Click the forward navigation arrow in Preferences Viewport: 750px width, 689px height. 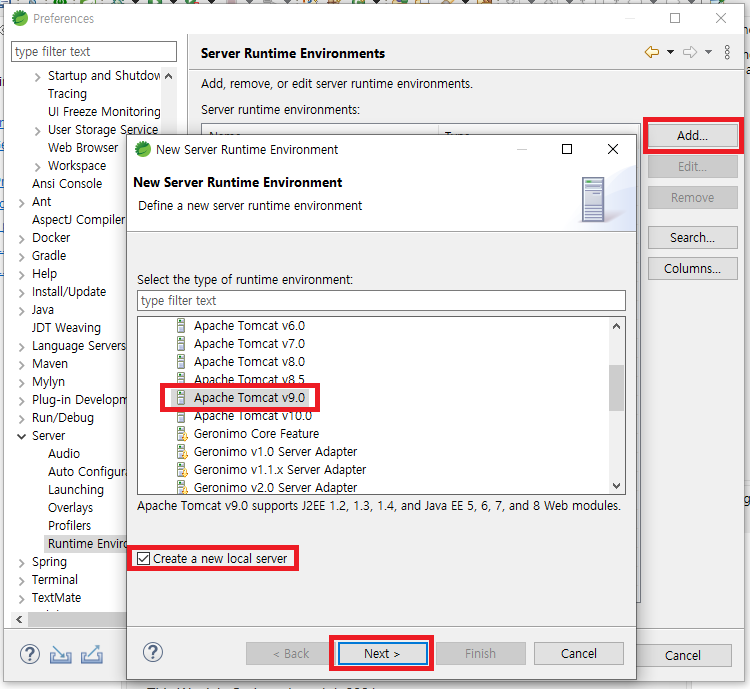(x=690, y=52)
